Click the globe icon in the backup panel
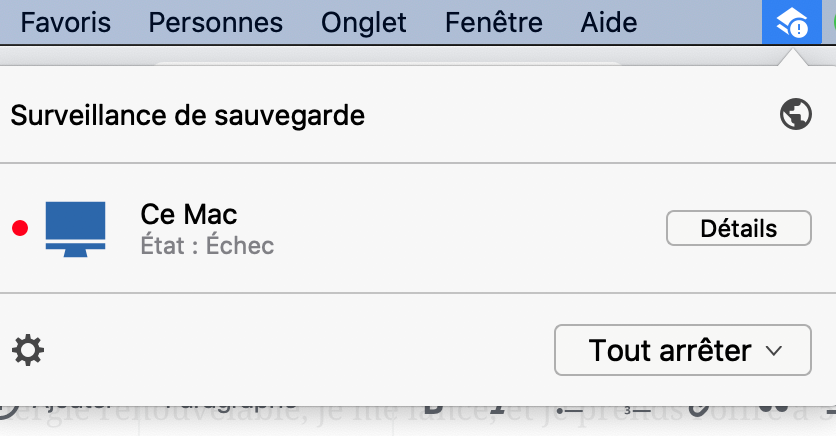Screen dimensions: 836x436 (x=795, y=114)
